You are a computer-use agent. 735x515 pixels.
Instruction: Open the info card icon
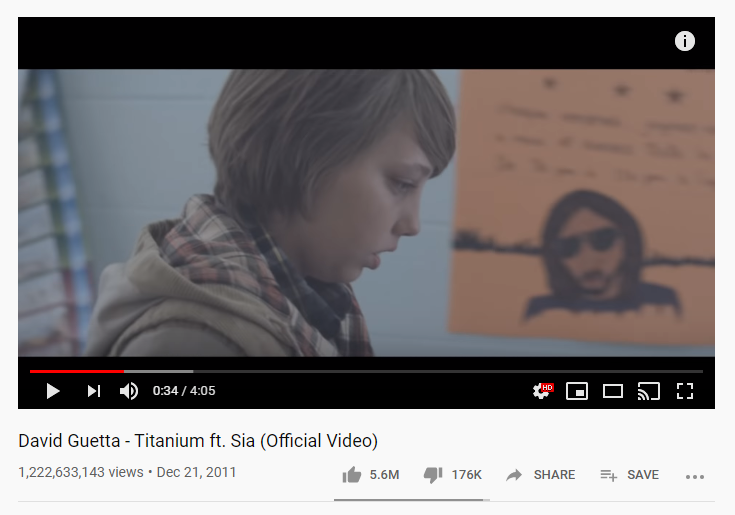coord(685,41)
